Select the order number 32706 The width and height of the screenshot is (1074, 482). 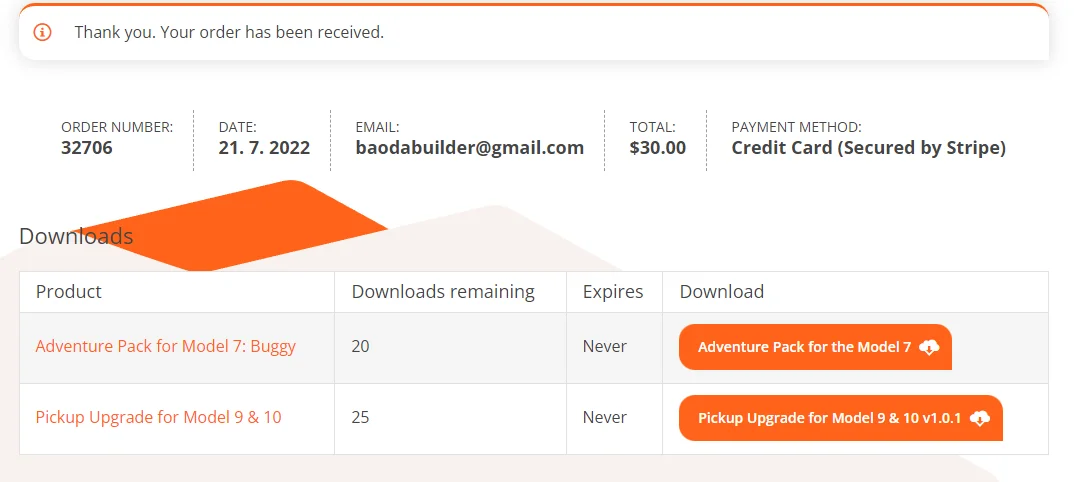(87, 148)
